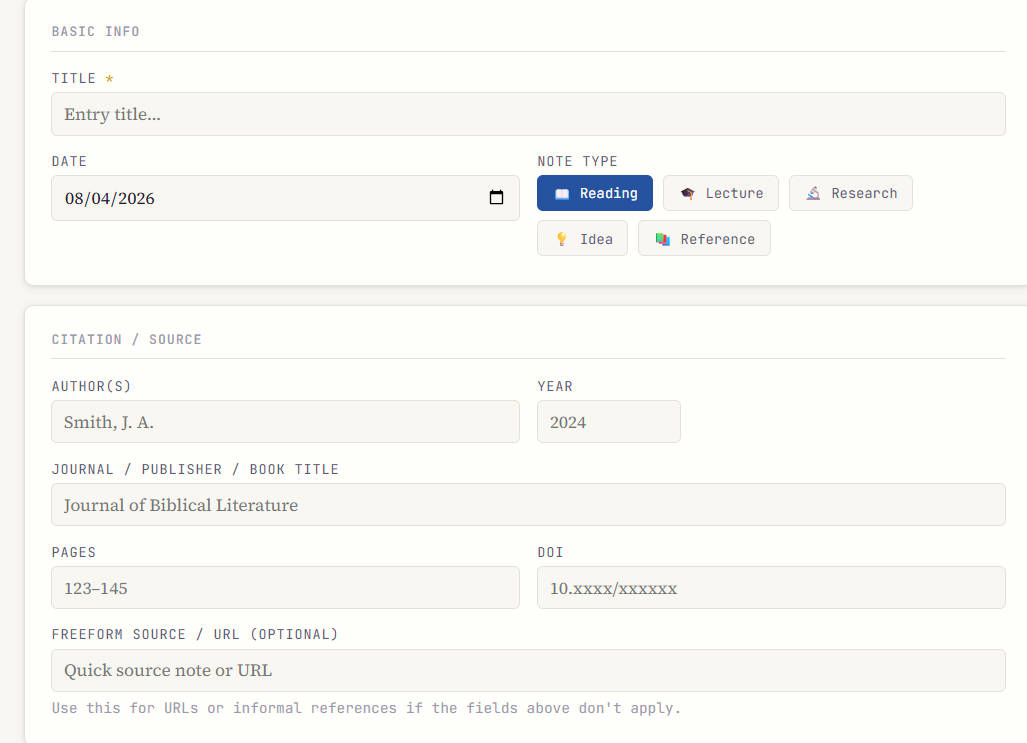Select the Pages input field
This screenshot has height=743, width=1027.
point(285,588)
